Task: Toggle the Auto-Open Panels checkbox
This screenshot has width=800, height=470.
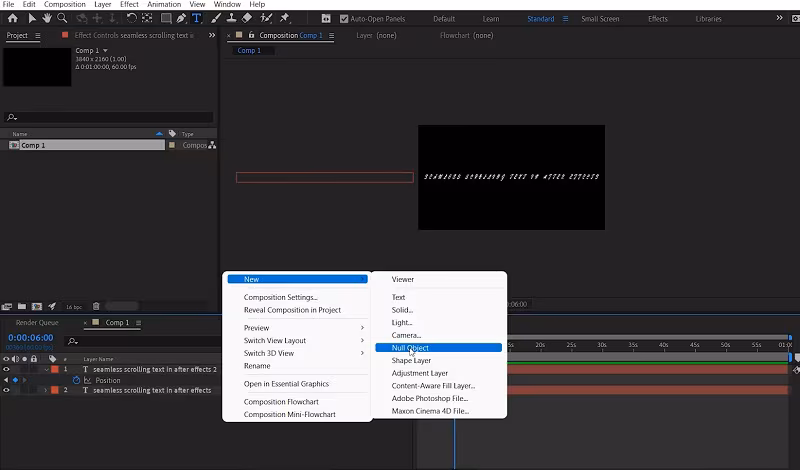Action: click(x=344, y=19)
